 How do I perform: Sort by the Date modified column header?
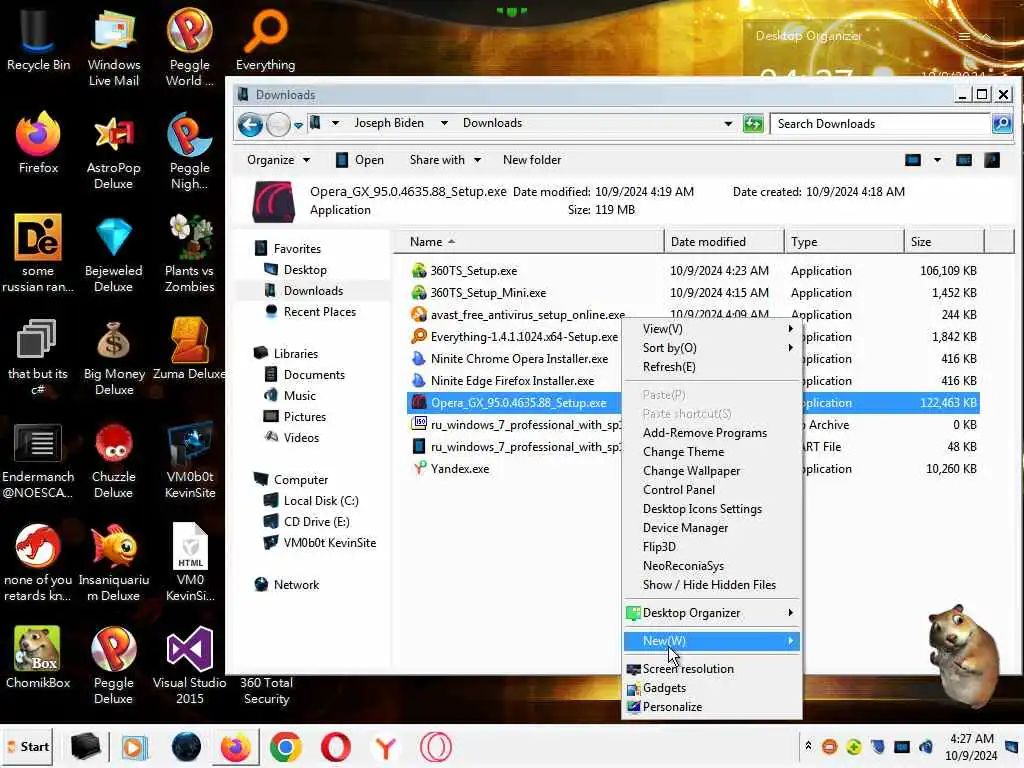pyautogui.click(x=724, y=242)
